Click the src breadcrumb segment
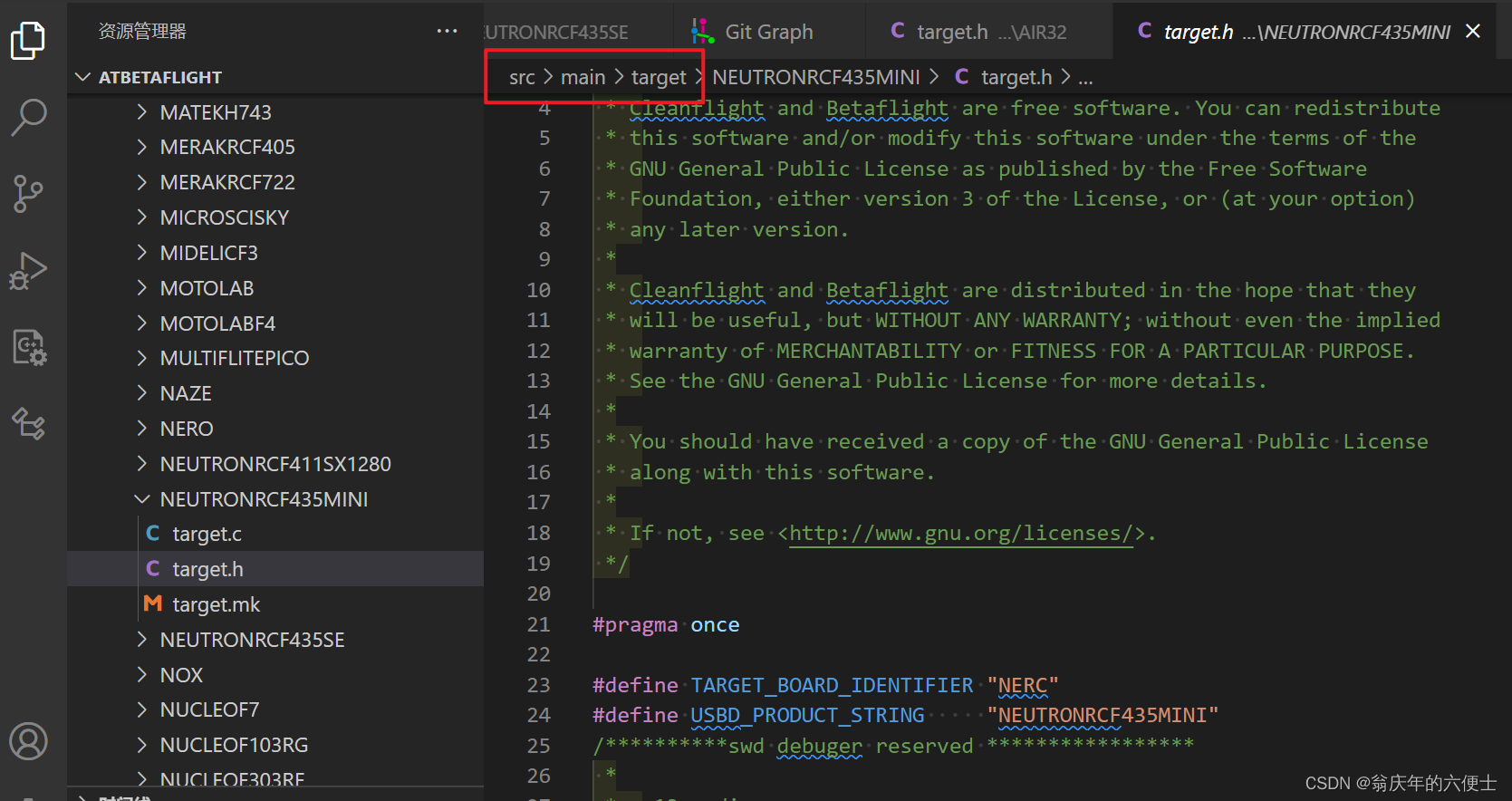The height and width of the screenshot is (801, 1512). pyautogui.click(x=522, y=78)
